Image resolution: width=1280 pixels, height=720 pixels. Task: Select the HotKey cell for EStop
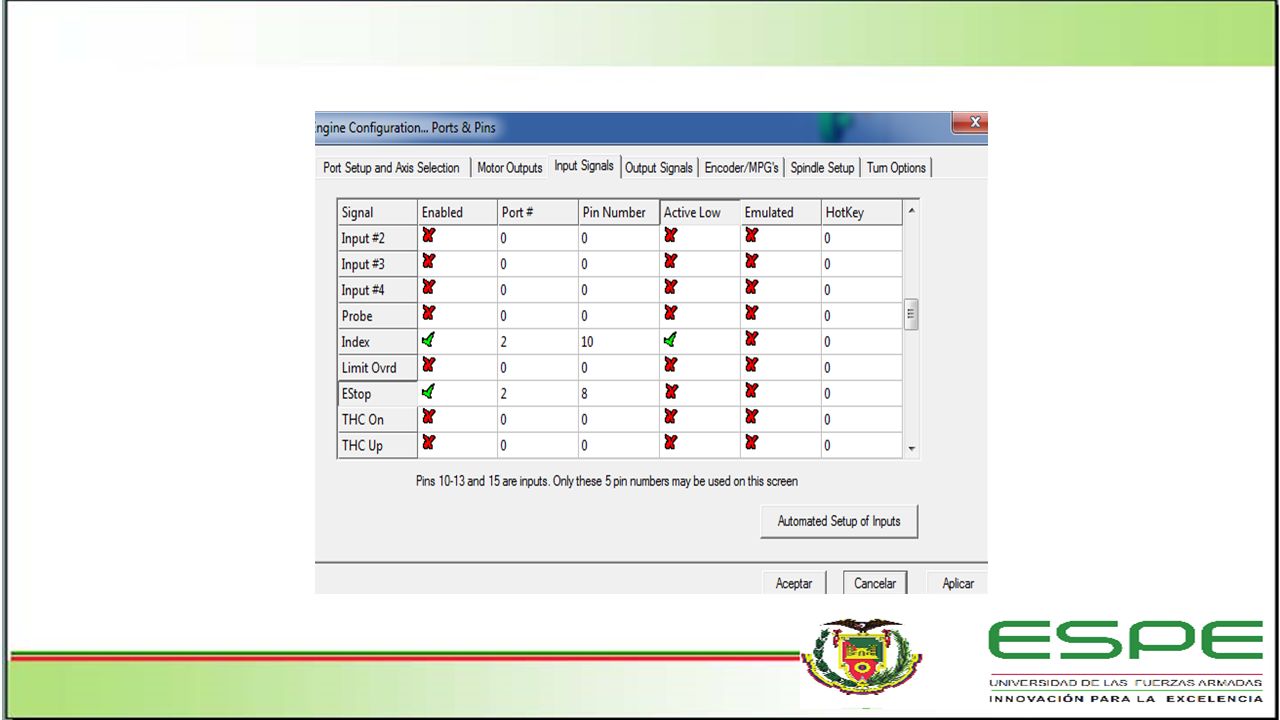click(x=862, y=393)
